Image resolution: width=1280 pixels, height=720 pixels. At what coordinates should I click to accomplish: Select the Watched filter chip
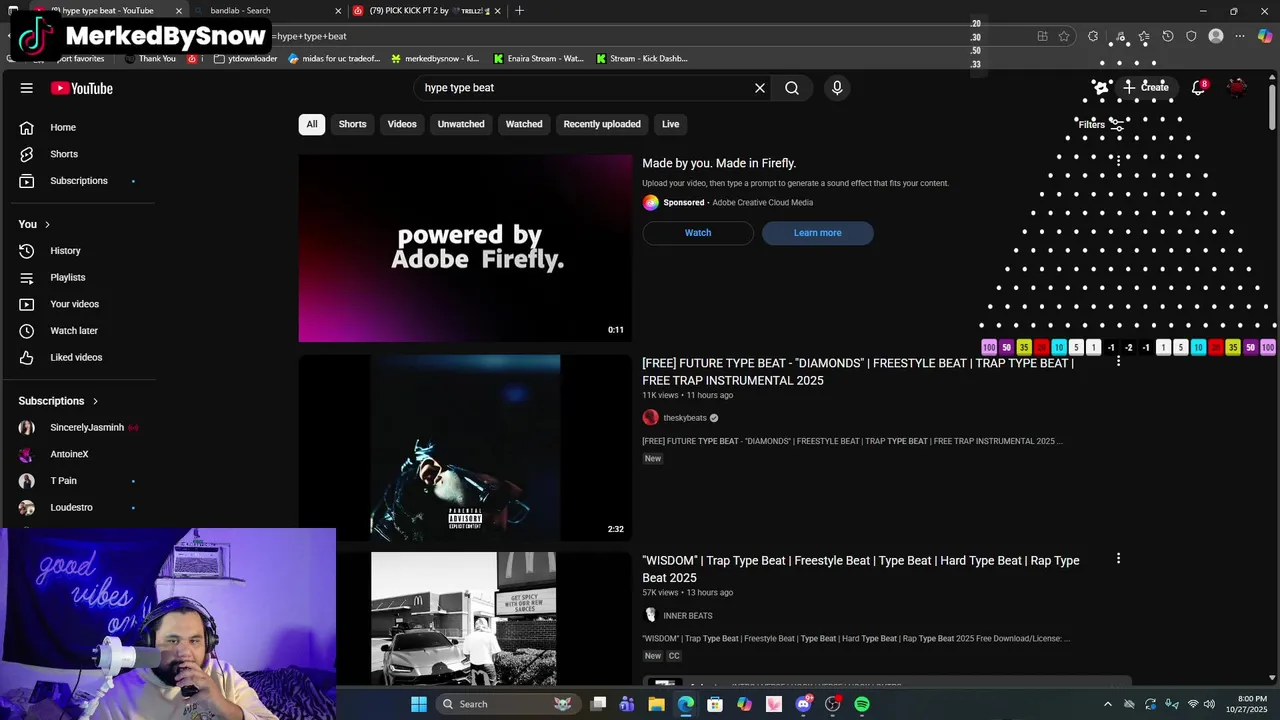(524, 124)
